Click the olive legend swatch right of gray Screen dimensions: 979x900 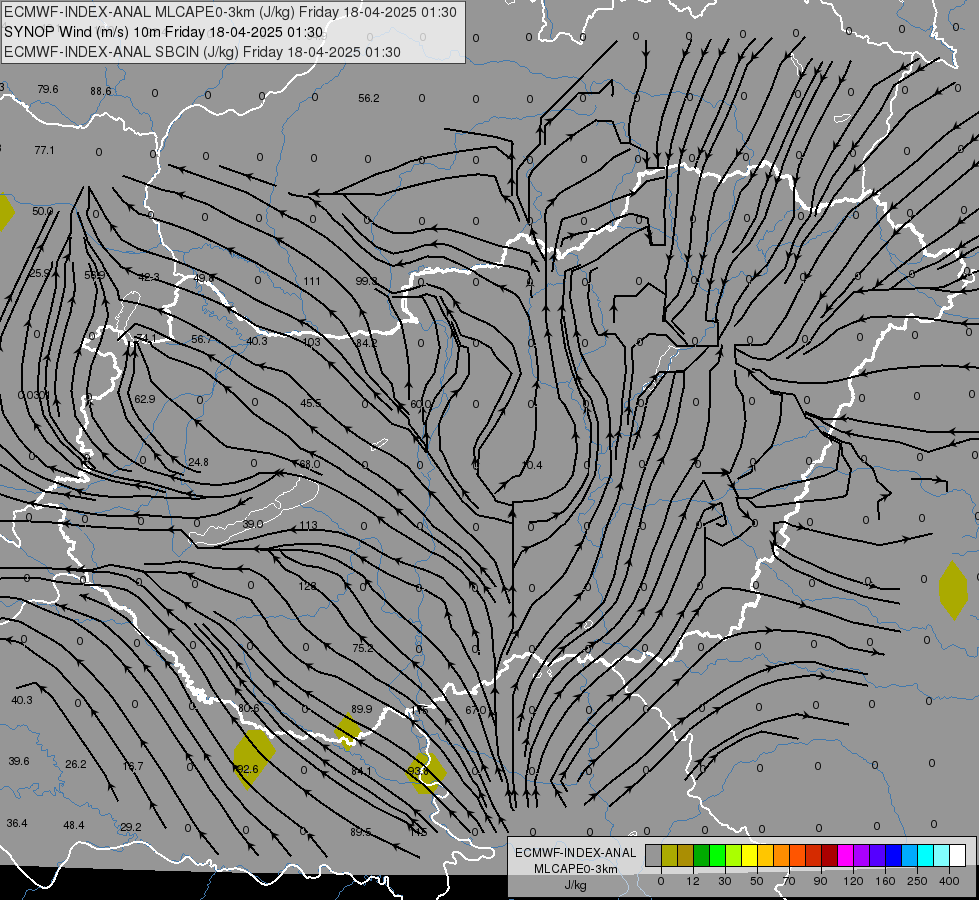669,856
